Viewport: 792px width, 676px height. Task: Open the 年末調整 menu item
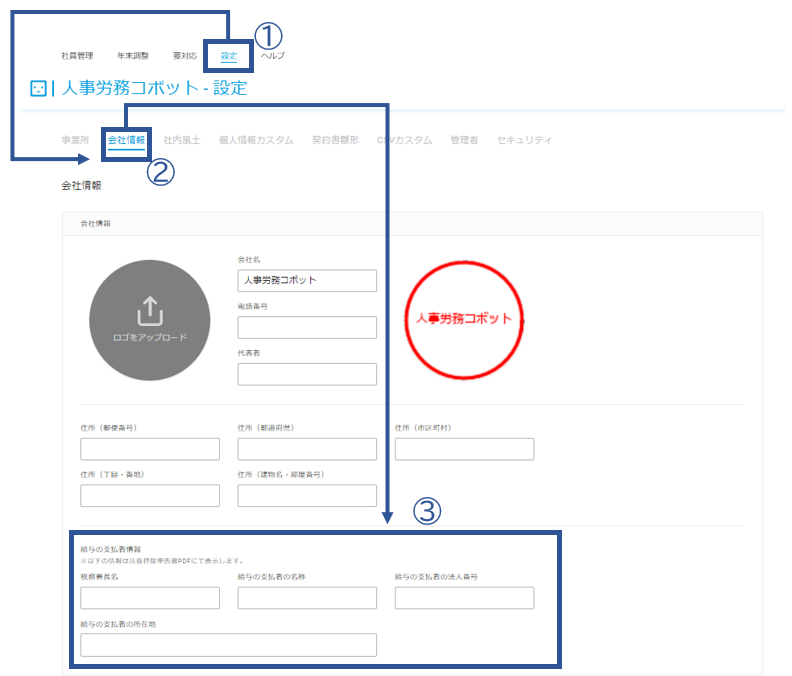click(133, 56)
